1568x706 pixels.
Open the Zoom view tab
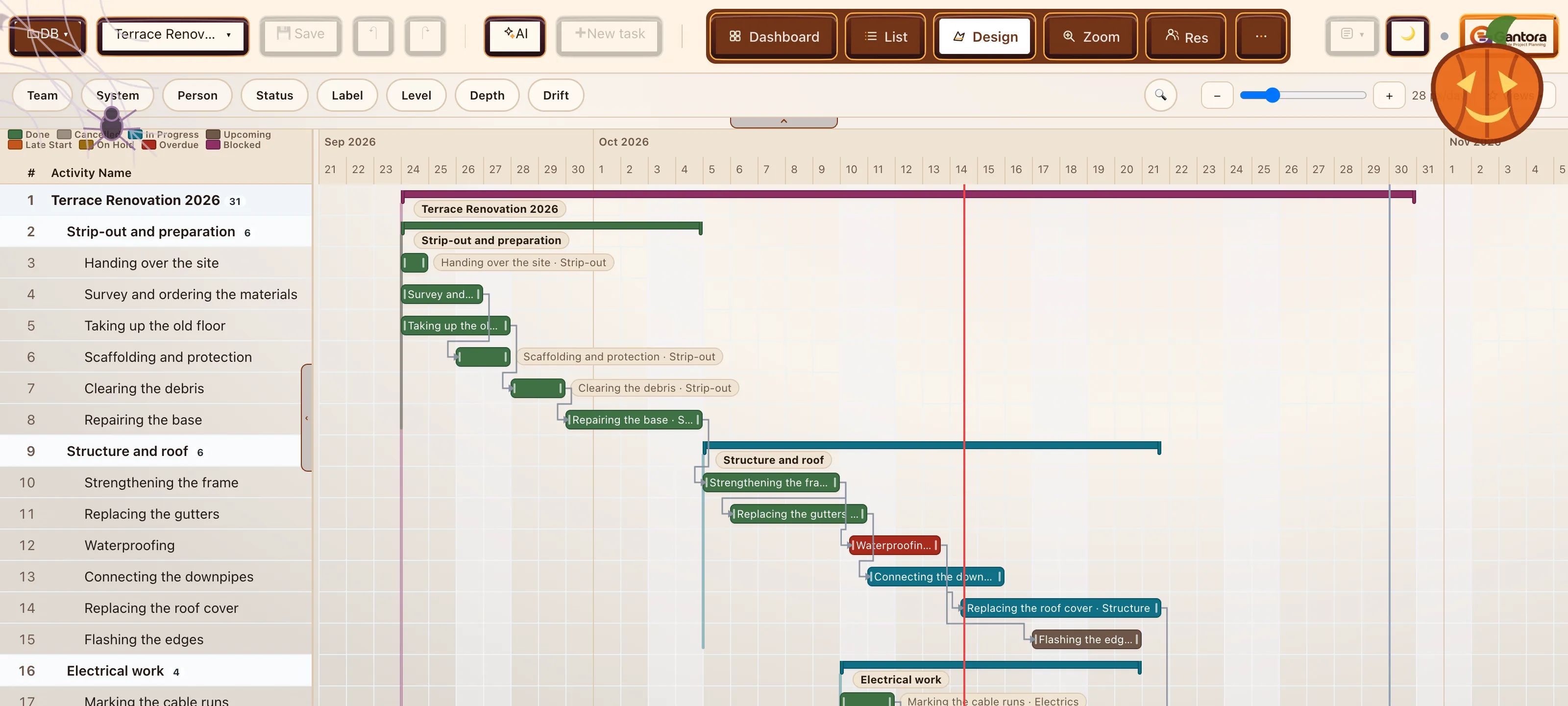[x=1091, y=37]
